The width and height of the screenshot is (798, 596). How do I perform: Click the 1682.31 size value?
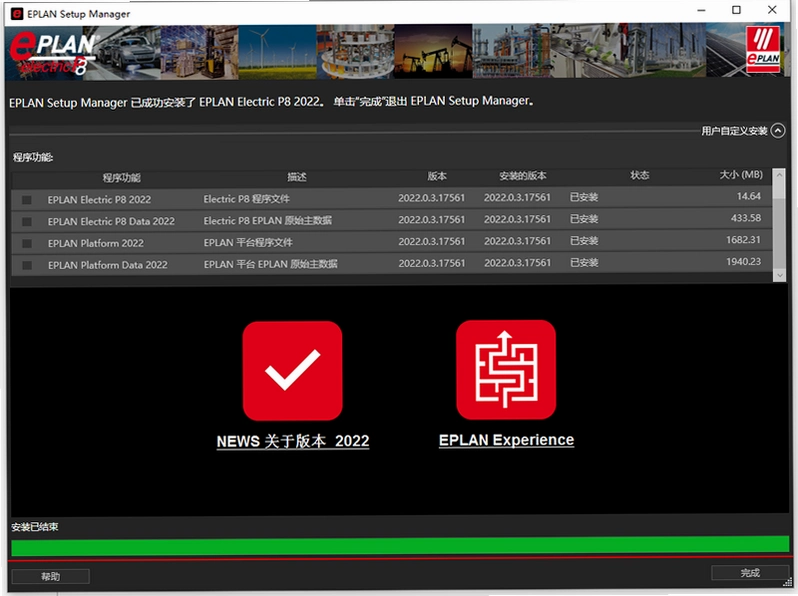coord(743,240)
